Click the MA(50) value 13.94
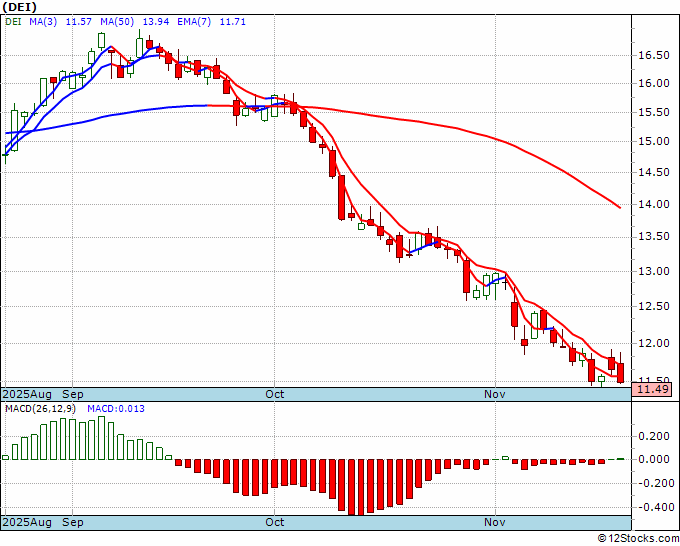 click(x=156, y=22)
